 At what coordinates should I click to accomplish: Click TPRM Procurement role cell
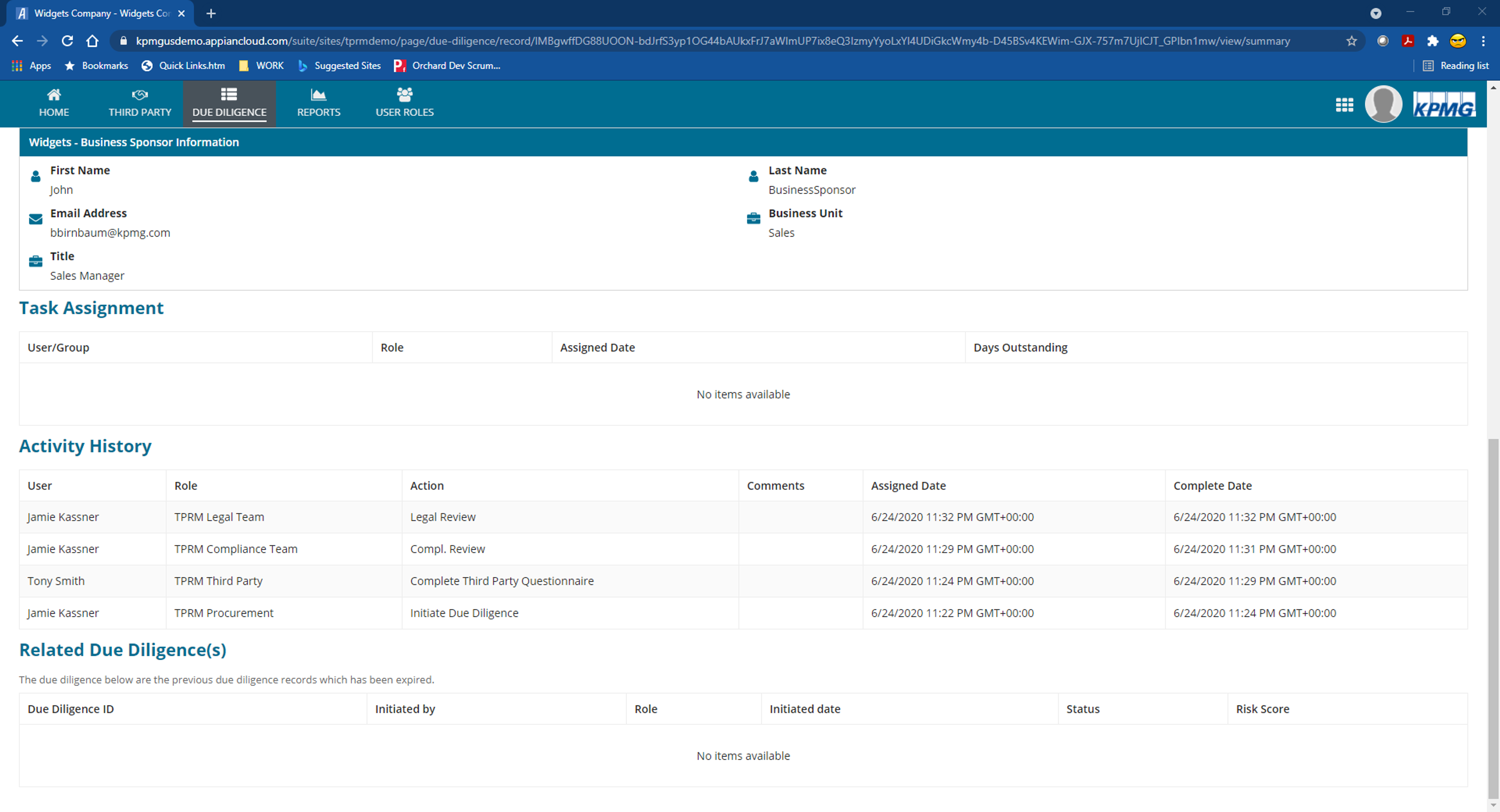click(x=284, y=613)
